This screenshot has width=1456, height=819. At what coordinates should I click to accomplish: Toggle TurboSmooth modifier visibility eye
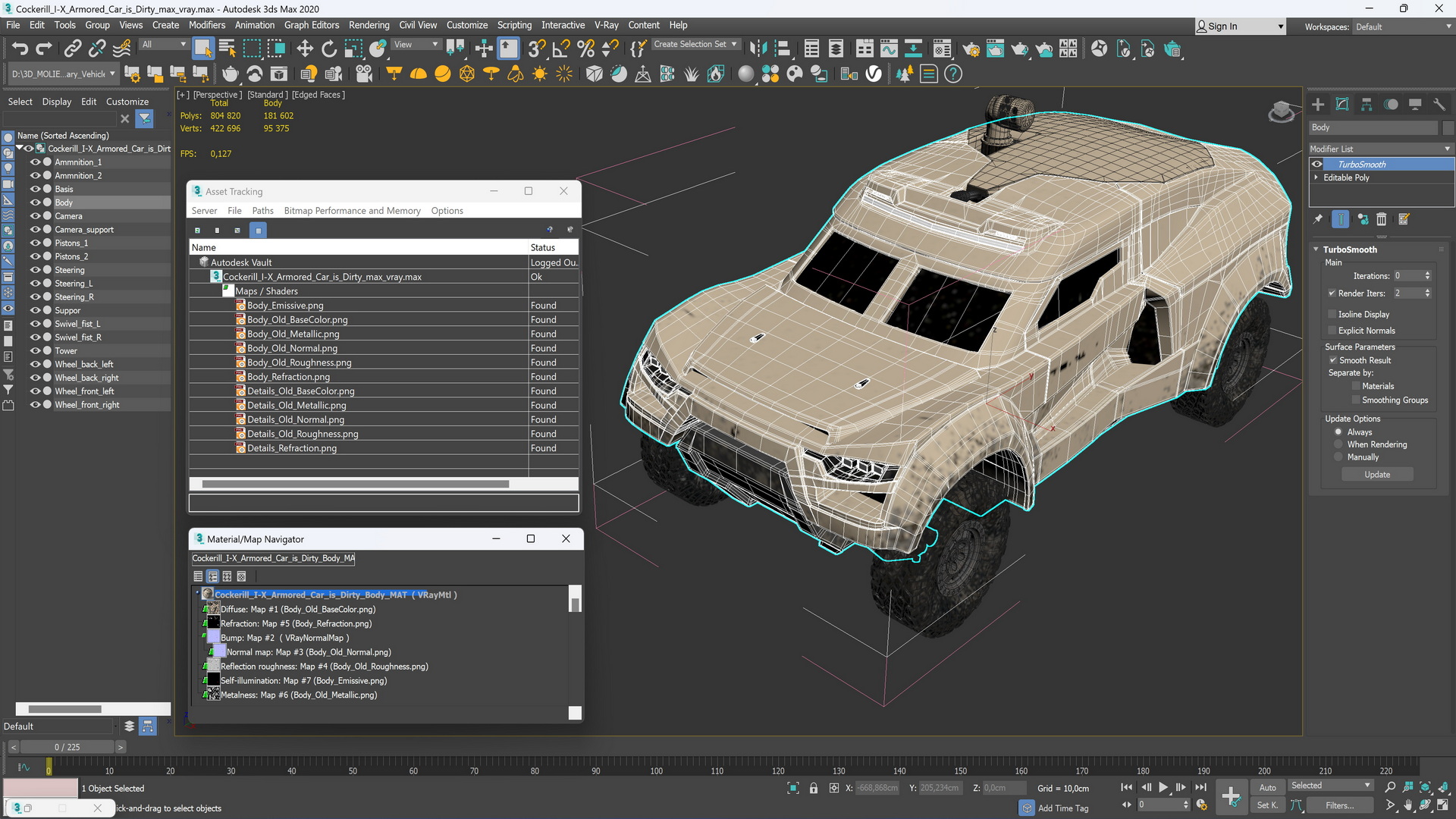click(1317, 165)
